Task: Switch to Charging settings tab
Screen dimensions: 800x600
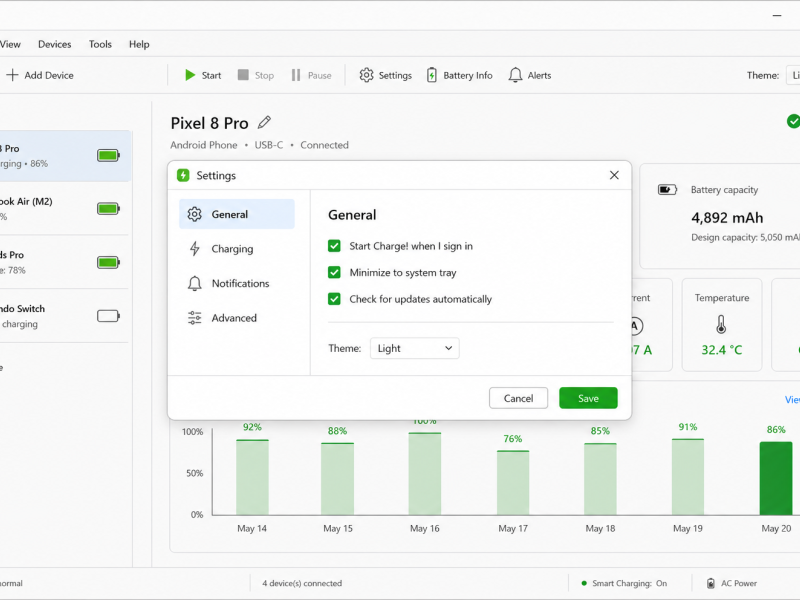Action: [237, 249]
